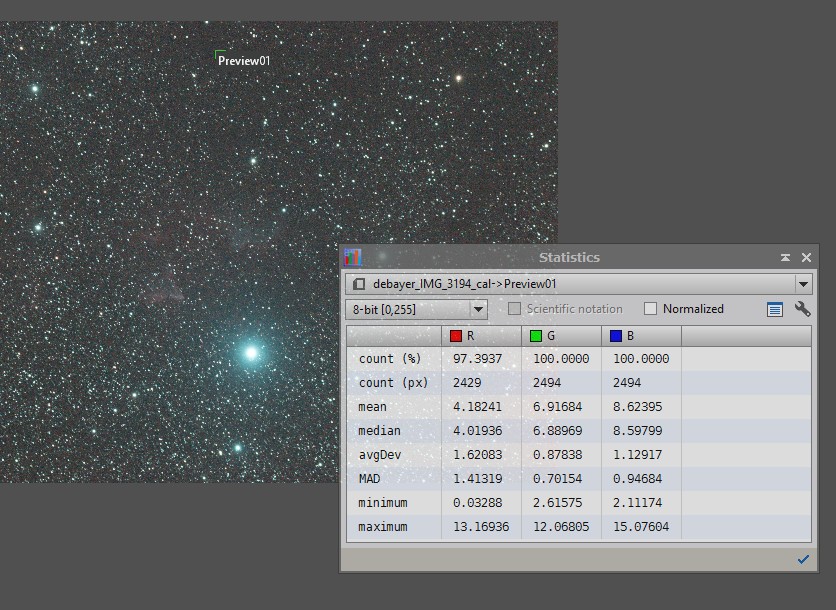This screenshot has width=836, height=610.
Task: Click the G mean value 6.91684
Action: click(x=557, y=407)
